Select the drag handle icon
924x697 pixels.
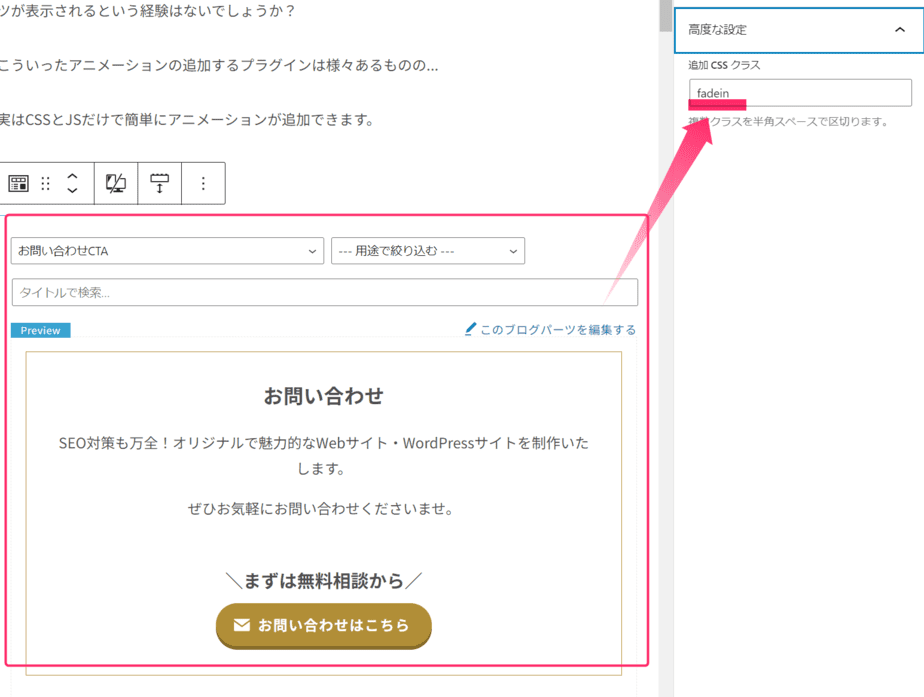(46, 183)
